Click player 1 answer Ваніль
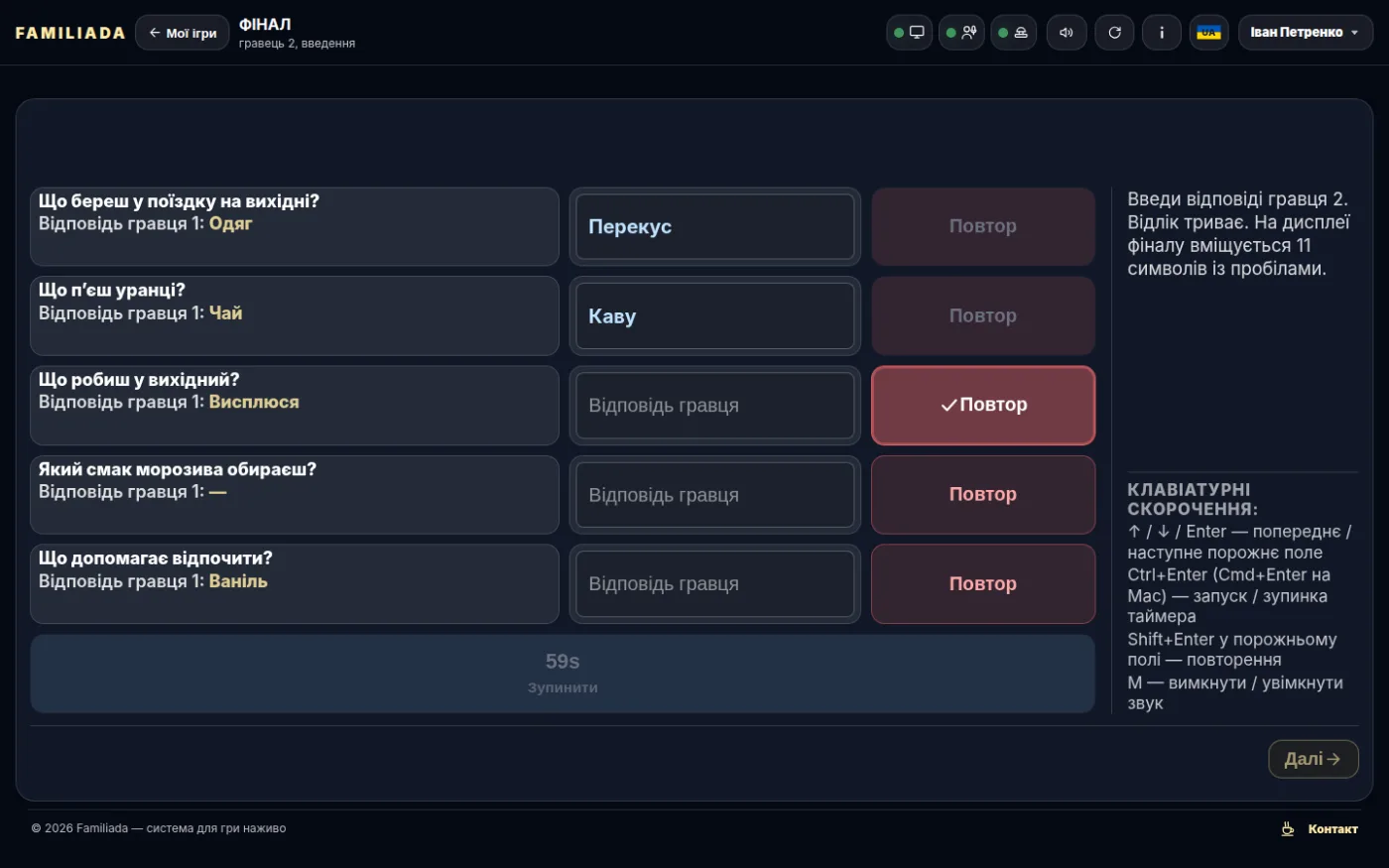 [238, 581]
